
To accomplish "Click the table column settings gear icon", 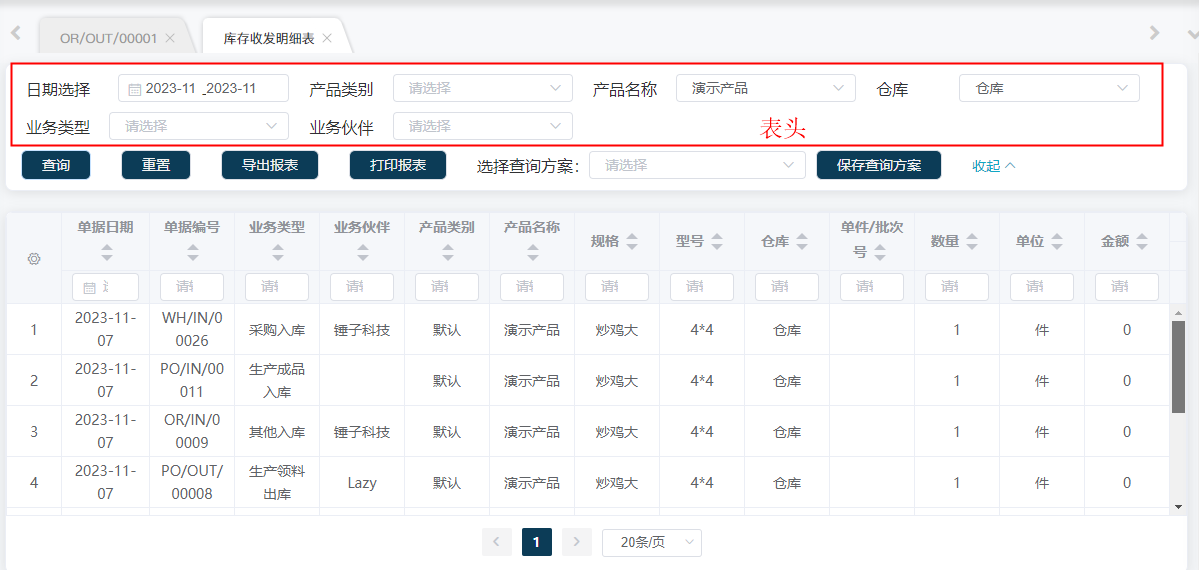I will pyautogui.click(x=34, y=259).
